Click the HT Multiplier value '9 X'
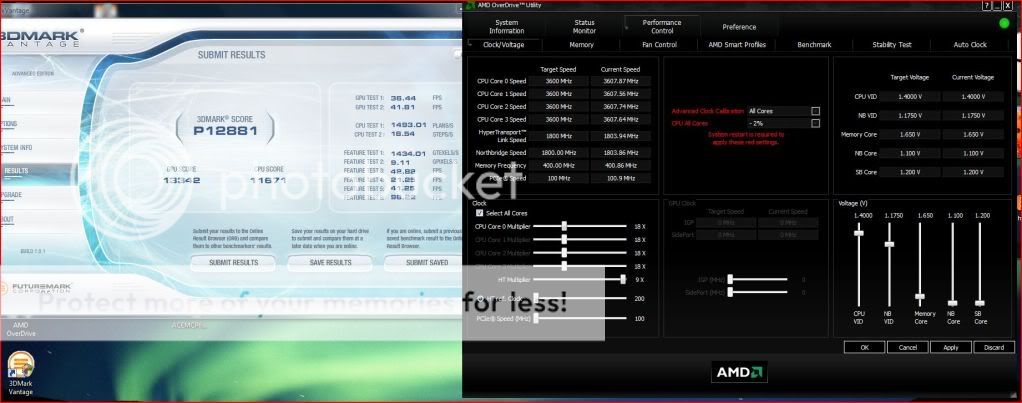 point(639,280)
